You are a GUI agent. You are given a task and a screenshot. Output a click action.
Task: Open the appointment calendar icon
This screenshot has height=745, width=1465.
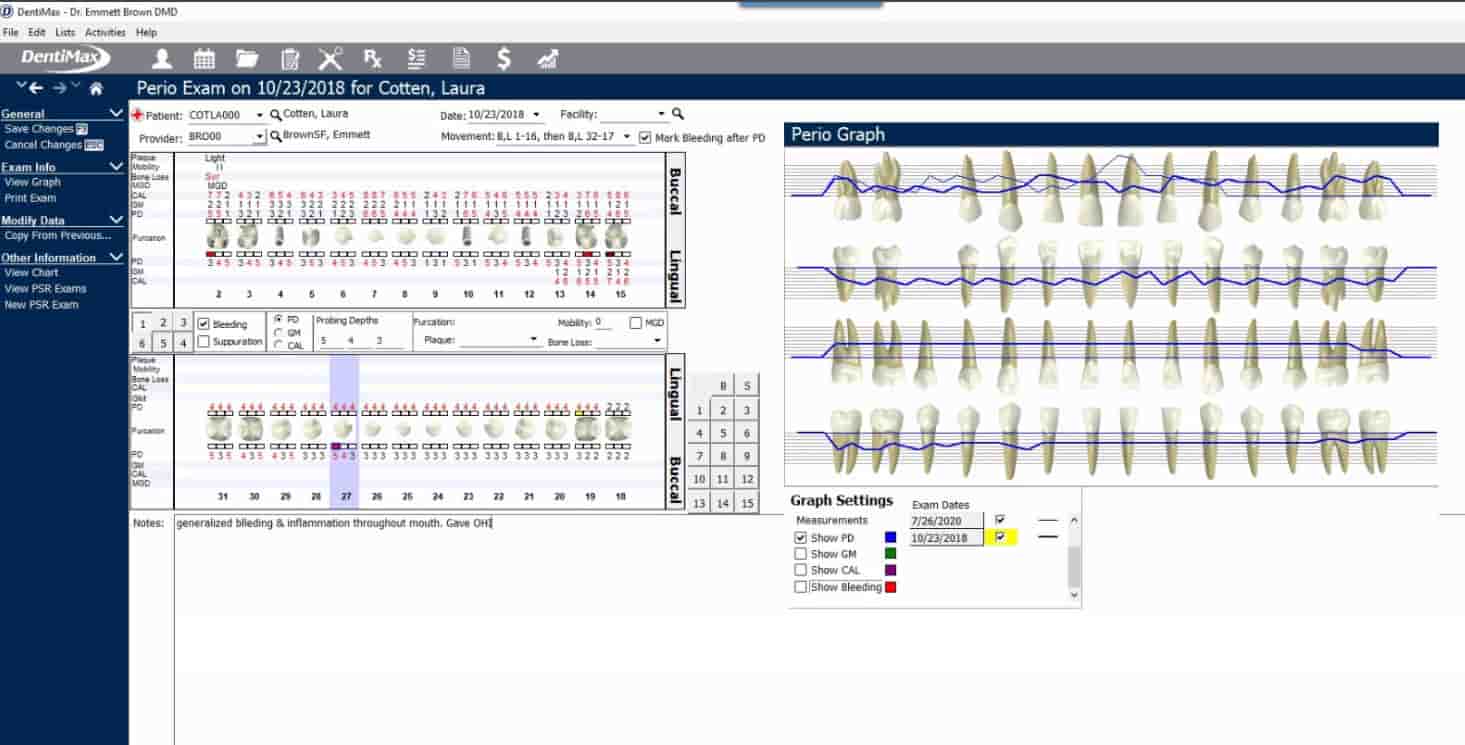203,58
